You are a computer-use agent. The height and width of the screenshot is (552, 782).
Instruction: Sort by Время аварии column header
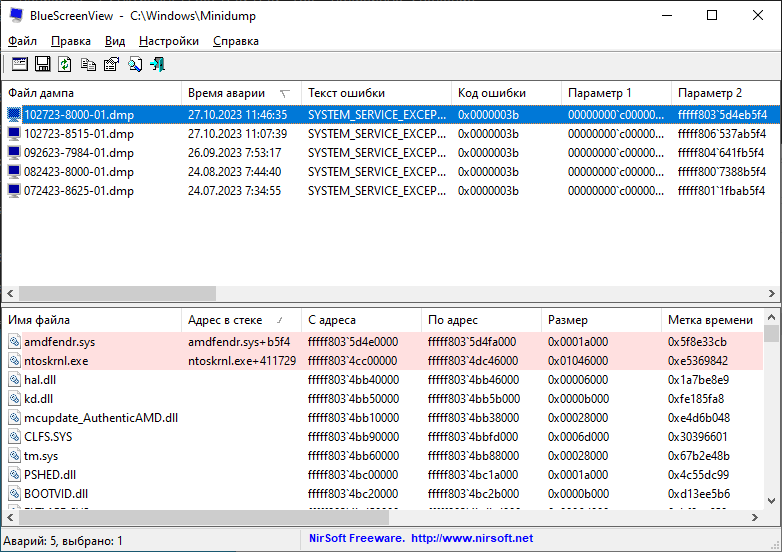tap(241, 93)
